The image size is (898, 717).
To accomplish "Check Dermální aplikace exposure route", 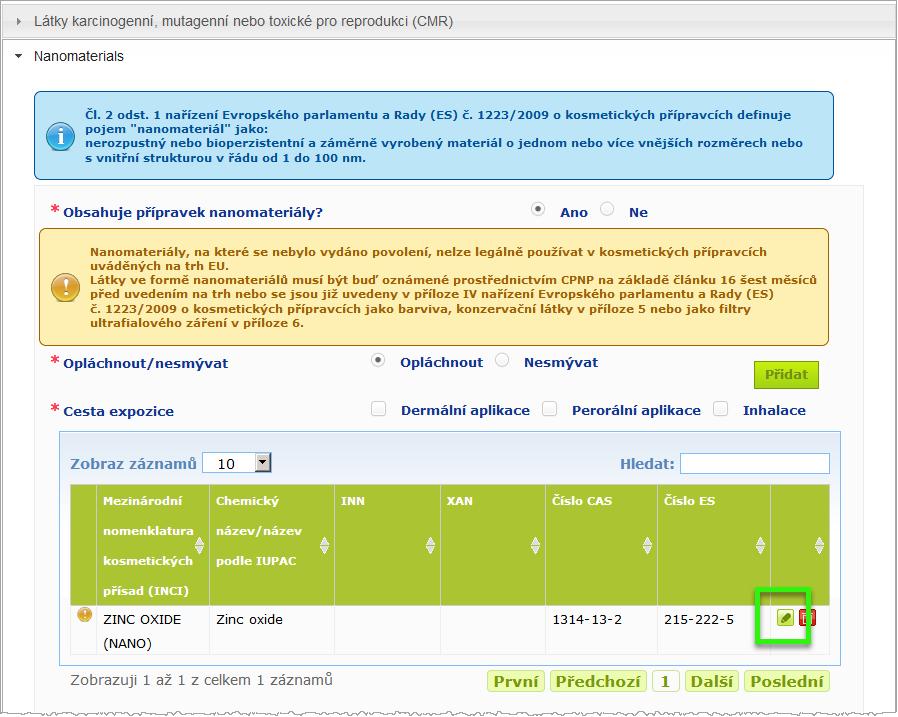I will (379, 409).
